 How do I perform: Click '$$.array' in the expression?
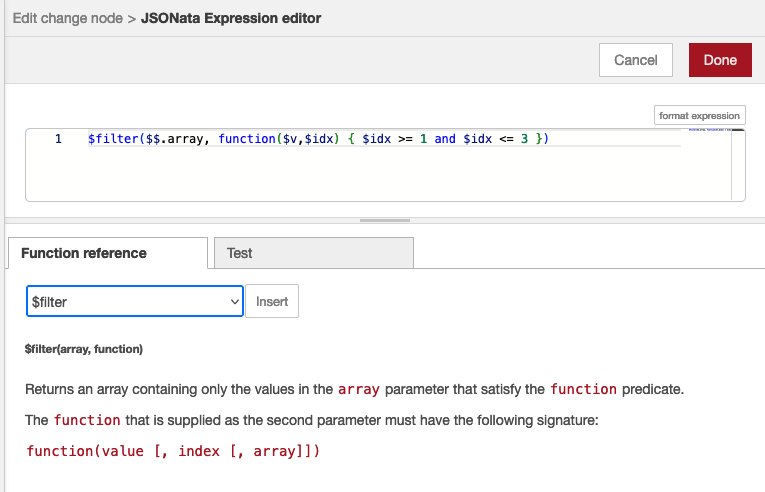point(174,139)
